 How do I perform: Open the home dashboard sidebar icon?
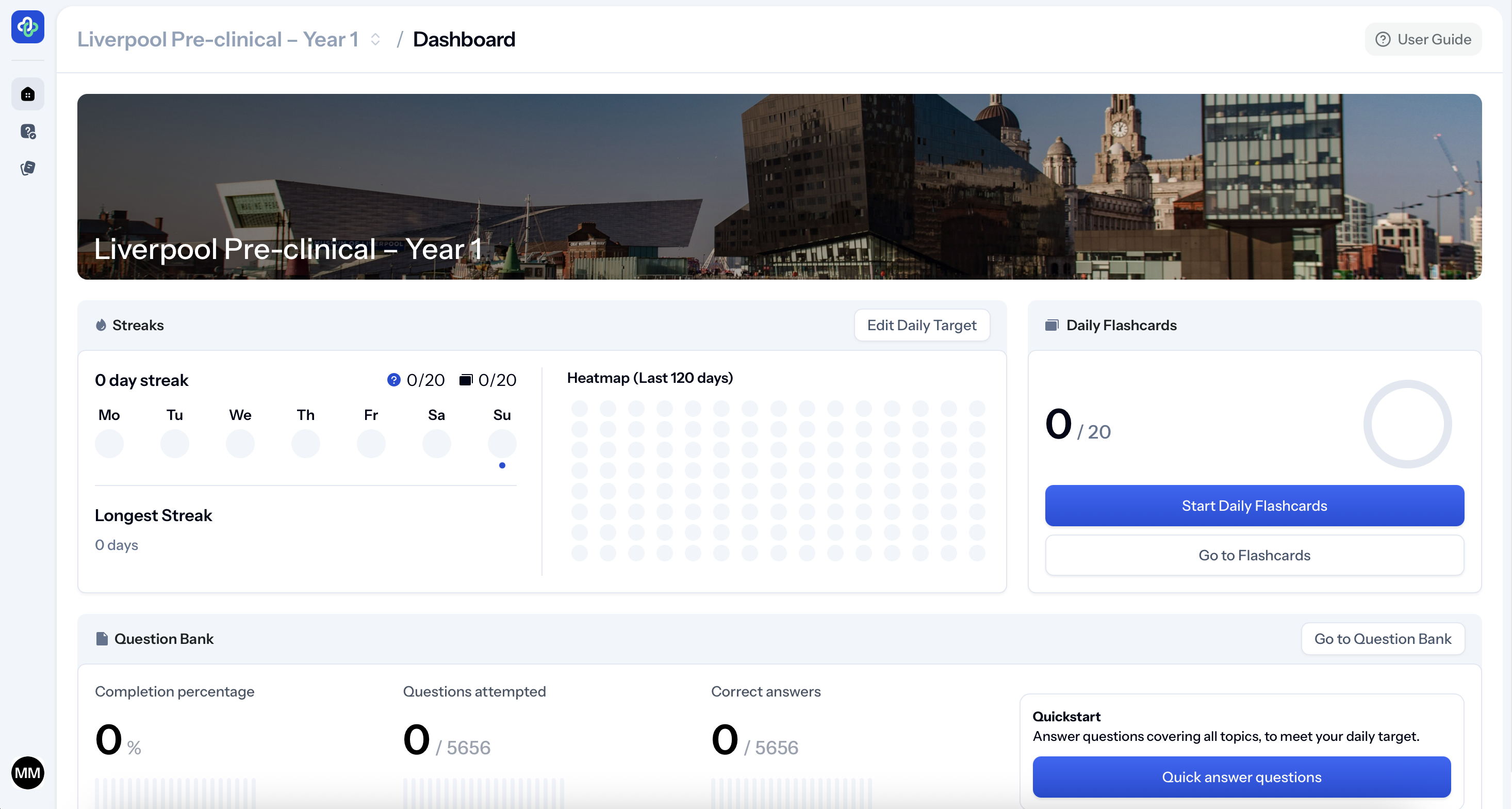point(27,94)
